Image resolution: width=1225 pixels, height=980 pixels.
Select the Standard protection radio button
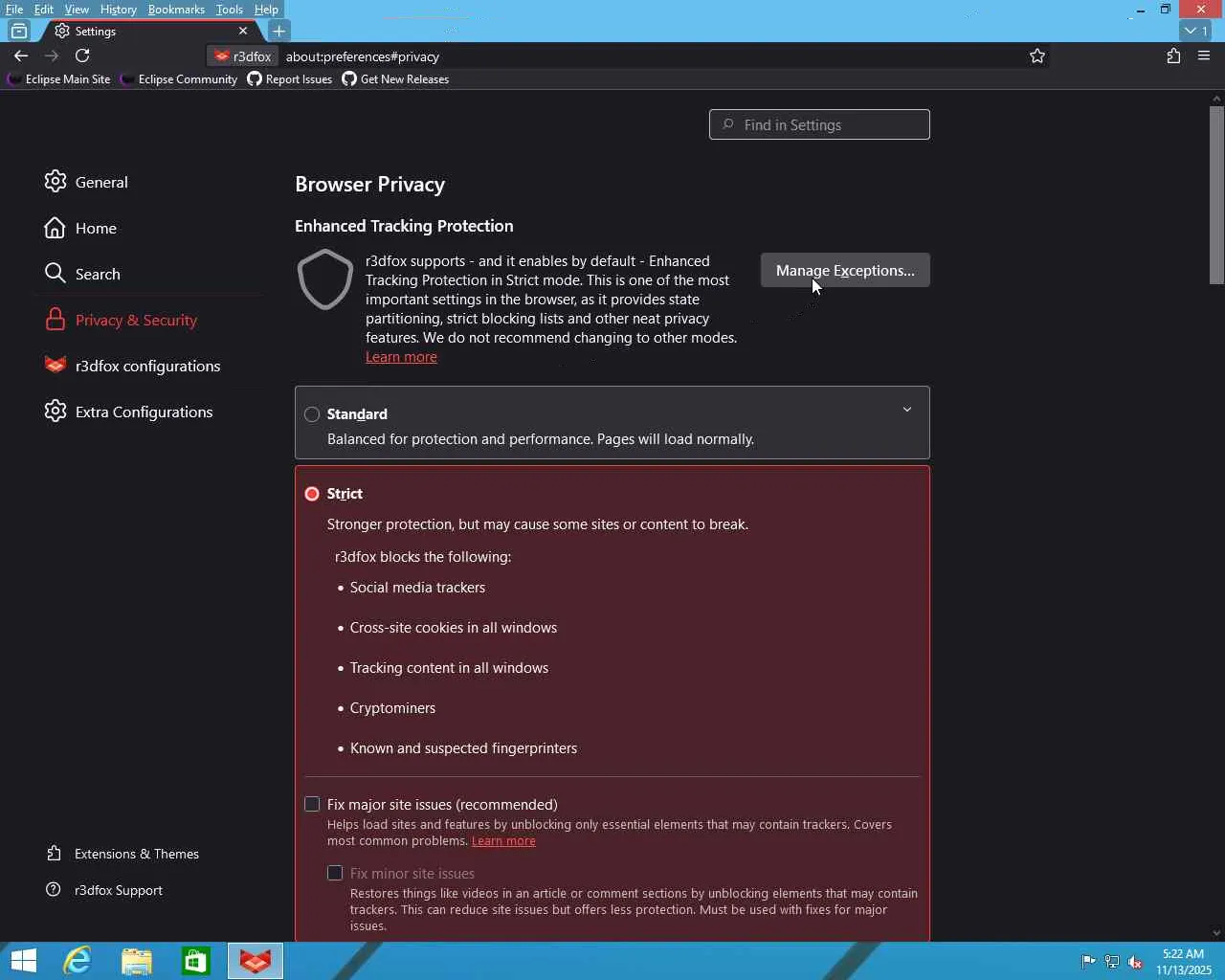312,414
